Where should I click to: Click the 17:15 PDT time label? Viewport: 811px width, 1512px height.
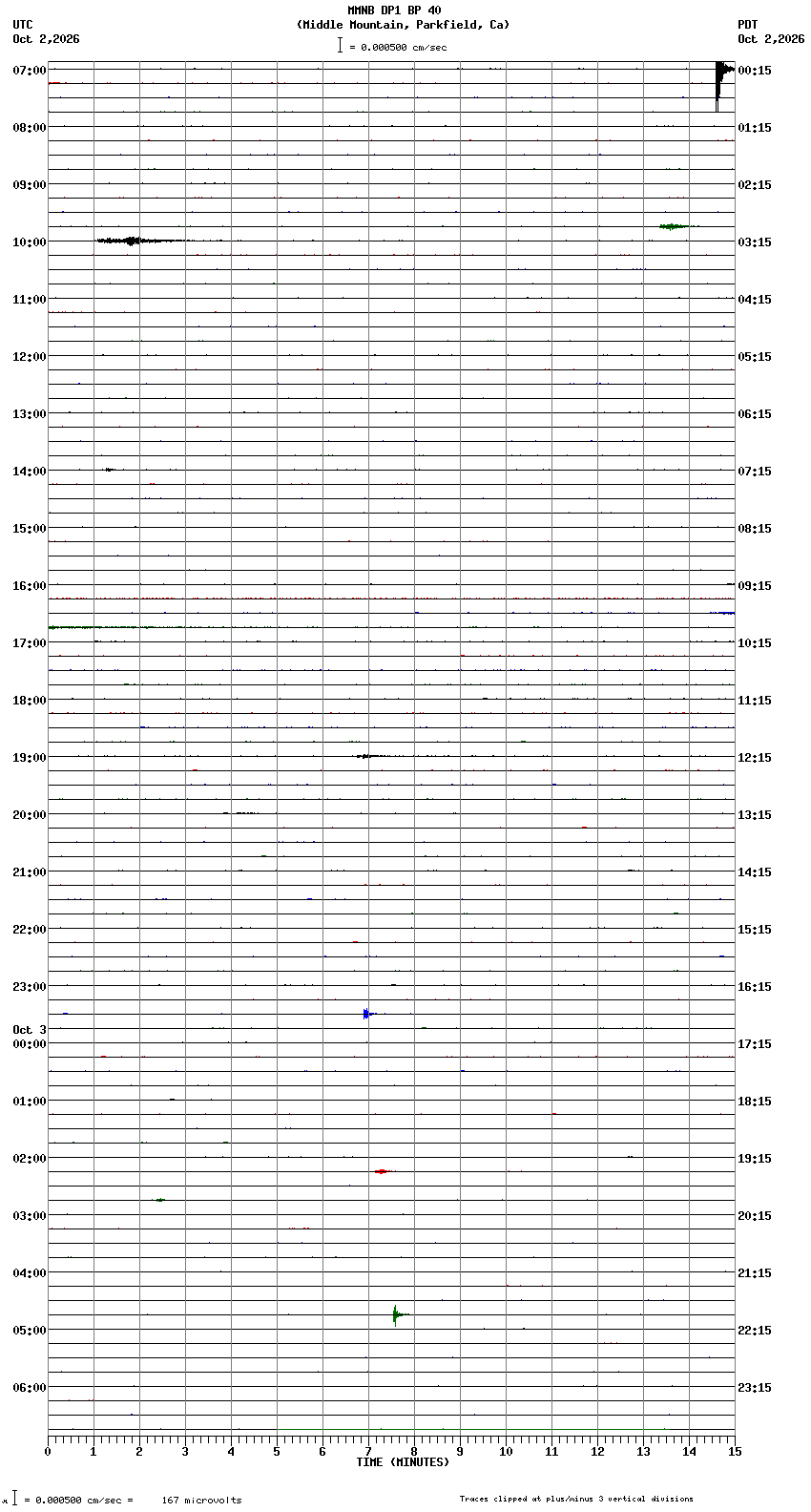click(x=755, y=1044)
